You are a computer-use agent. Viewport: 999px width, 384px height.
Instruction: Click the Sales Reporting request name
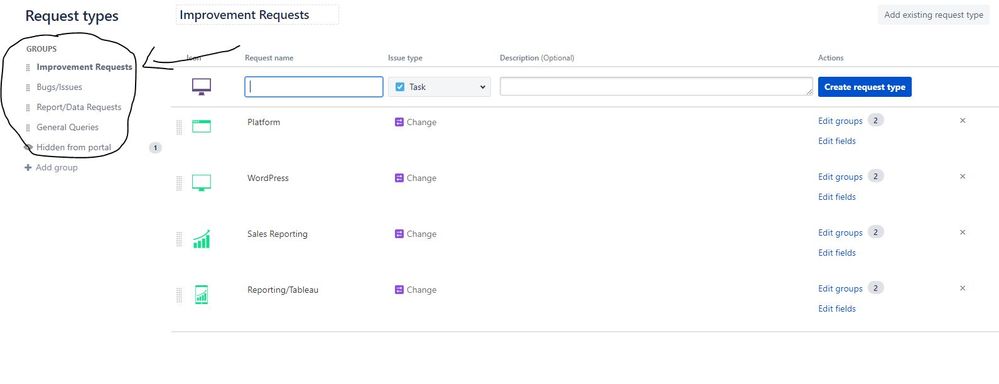277,234
